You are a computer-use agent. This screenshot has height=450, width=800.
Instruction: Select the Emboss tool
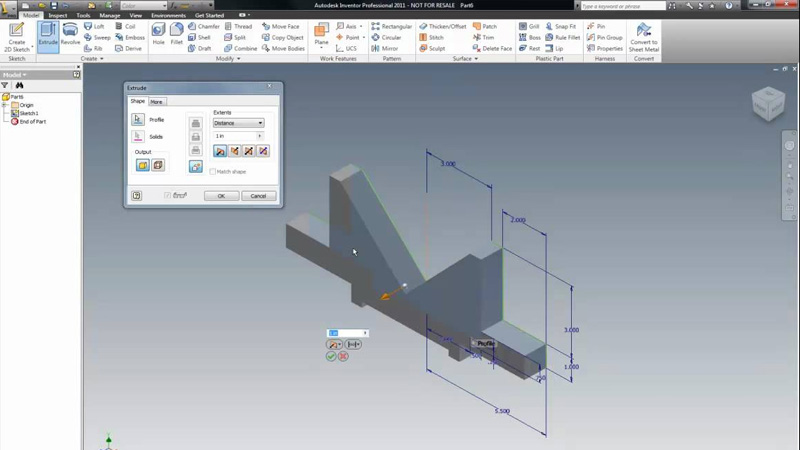130,38
